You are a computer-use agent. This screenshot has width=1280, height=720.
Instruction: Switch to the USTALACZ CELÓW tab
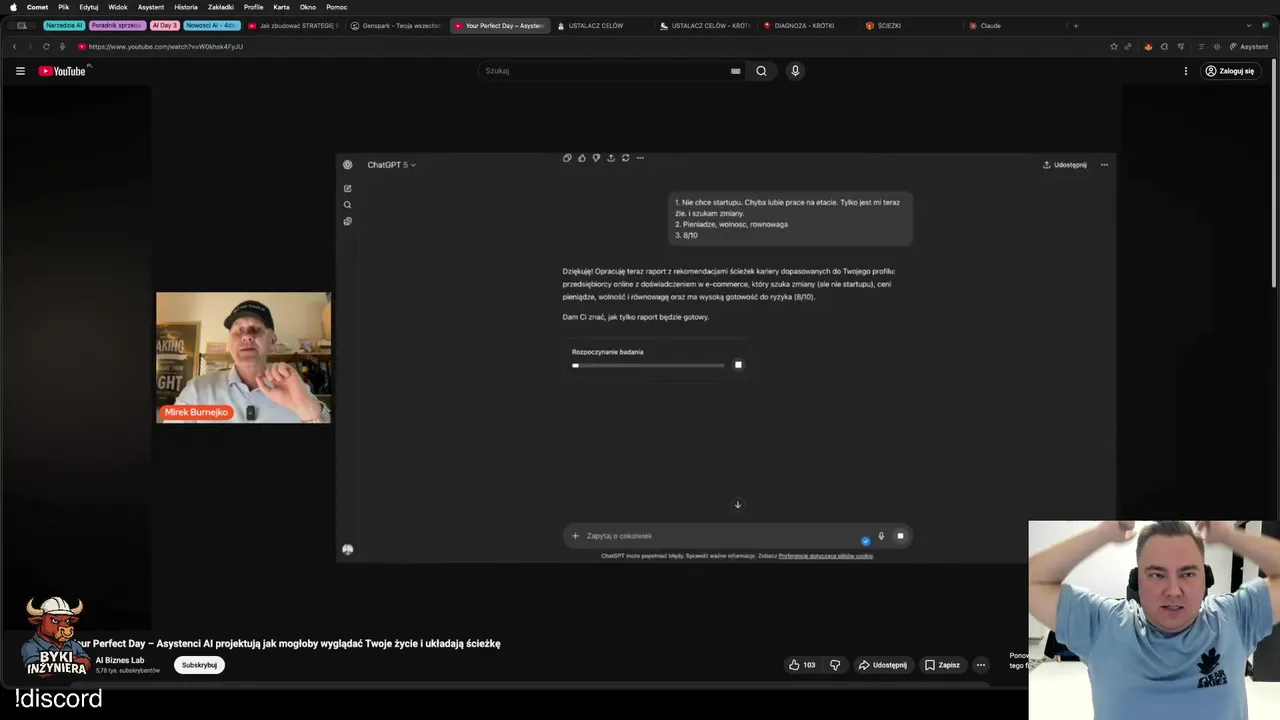595,26
